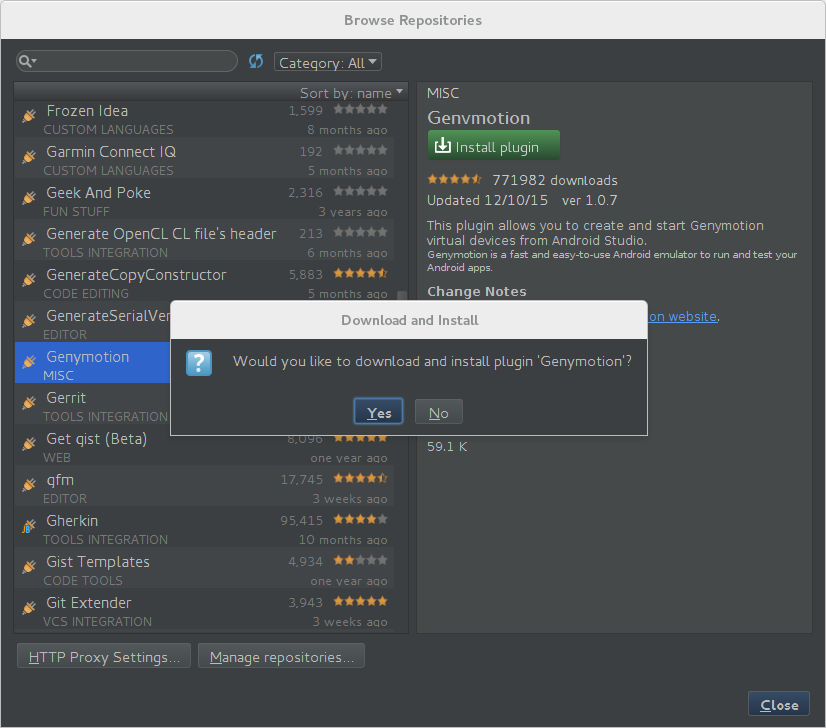
Task: Open Manage repositories dialog
Action: pyautogui.click(x=281, y=656)
